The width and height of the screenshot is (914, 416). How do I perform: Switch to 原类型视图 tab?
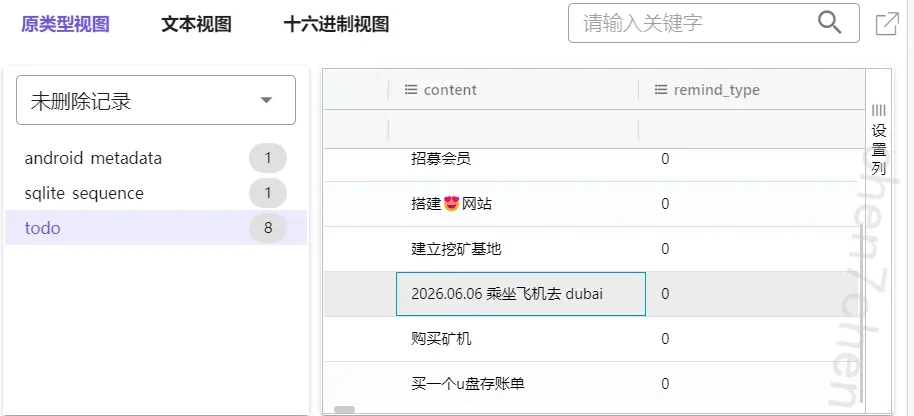[x=65, y=24]
